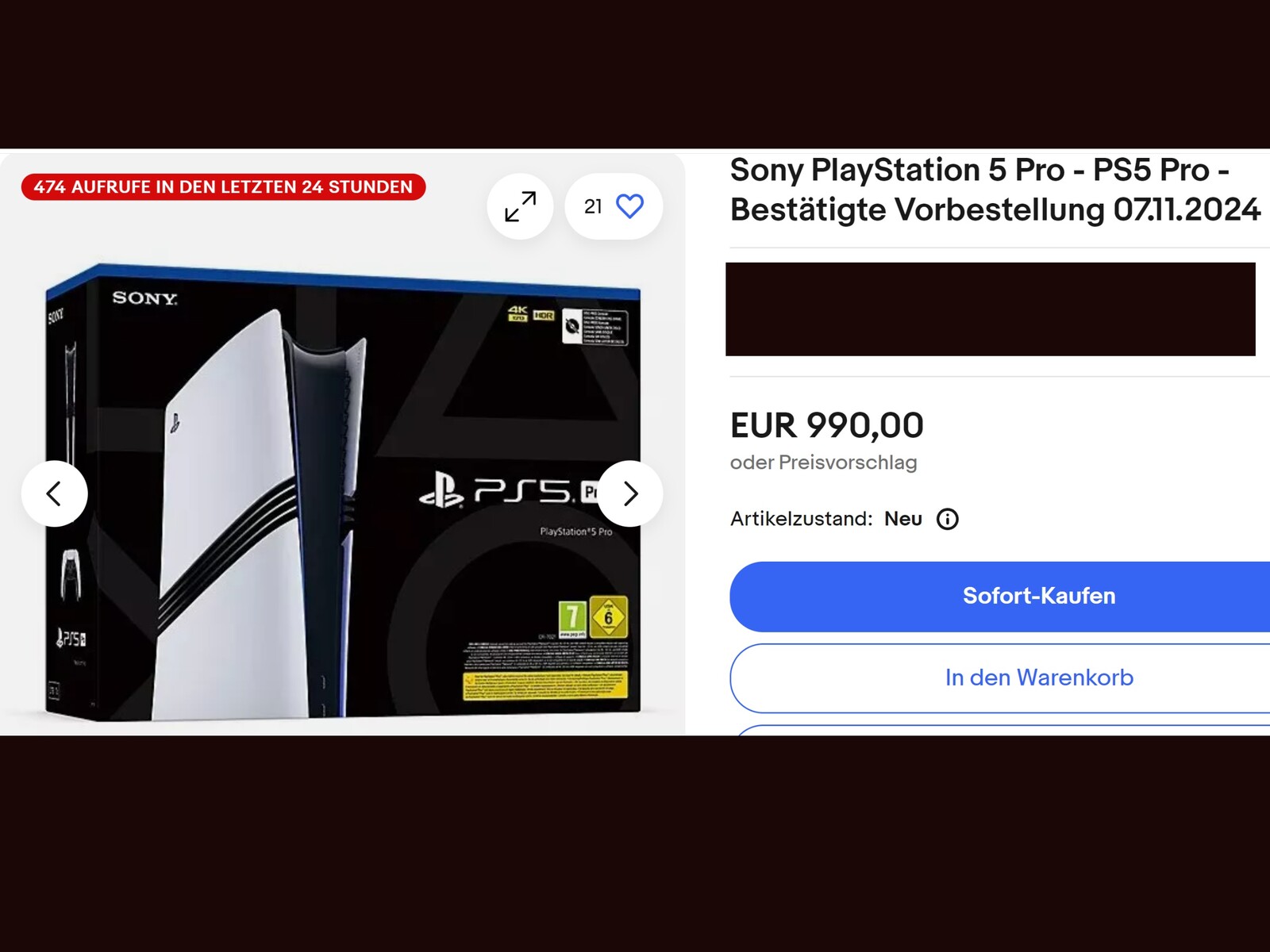Click the Sofort-Kaufen button
The image size is (1270, 952).
pyautogui.click(x=1000, y=597)
